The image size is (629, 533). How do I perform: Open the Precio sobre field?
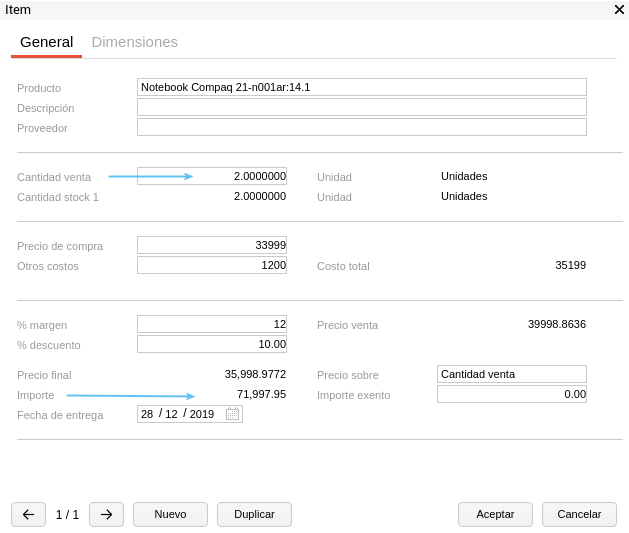511,374
